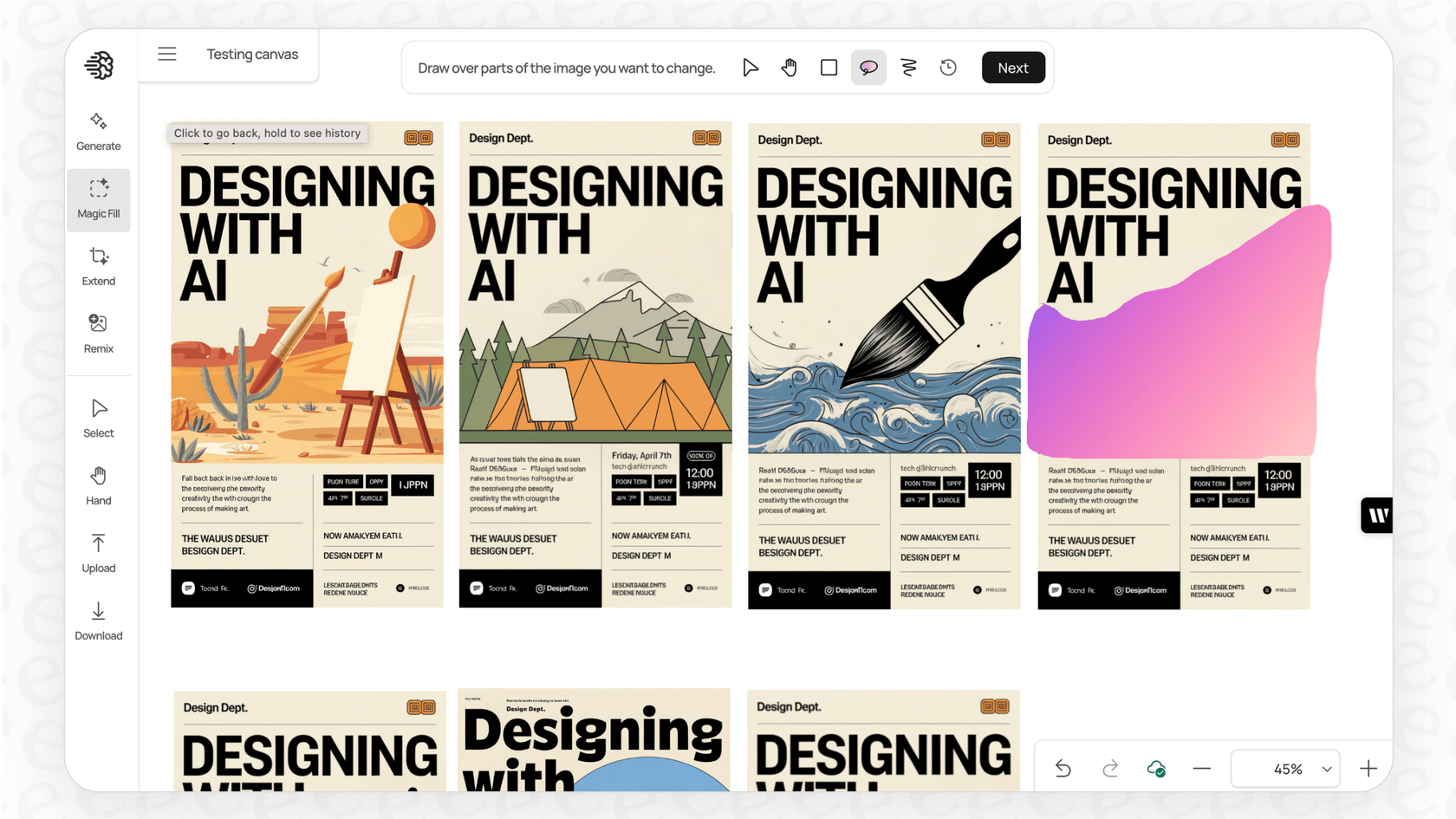The height and width of the screenshot is (819, 1456).
Task: Undo the last action
Action: click(1063, 769)
